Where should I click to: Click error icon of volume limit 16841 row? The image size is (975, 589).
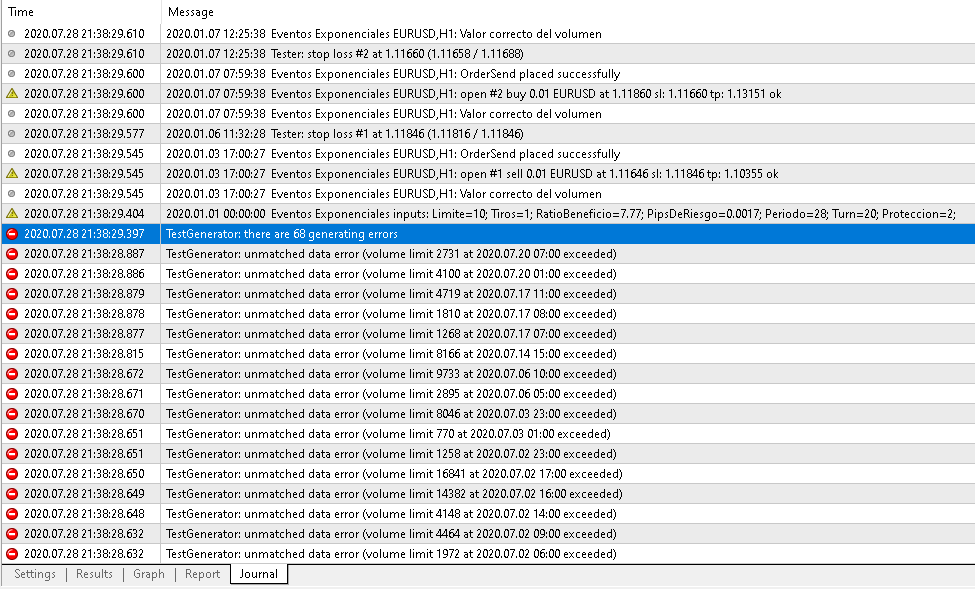click(12, 474)
